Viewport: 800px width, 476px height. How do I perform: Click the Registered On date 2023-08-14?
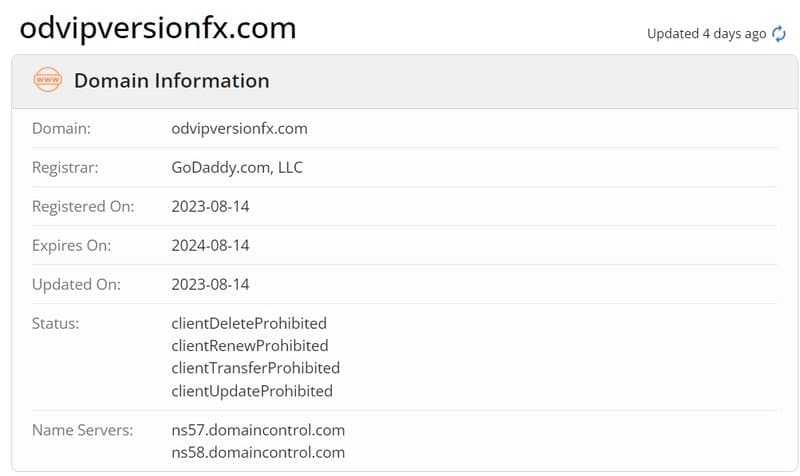(x=210, y=206)
